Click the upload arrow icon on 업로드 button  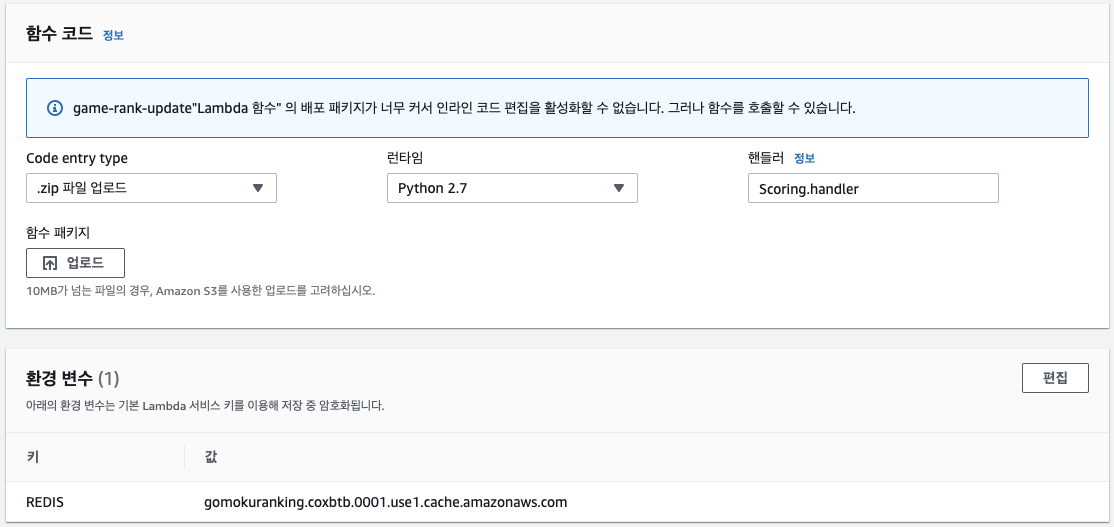pos(50,263)
